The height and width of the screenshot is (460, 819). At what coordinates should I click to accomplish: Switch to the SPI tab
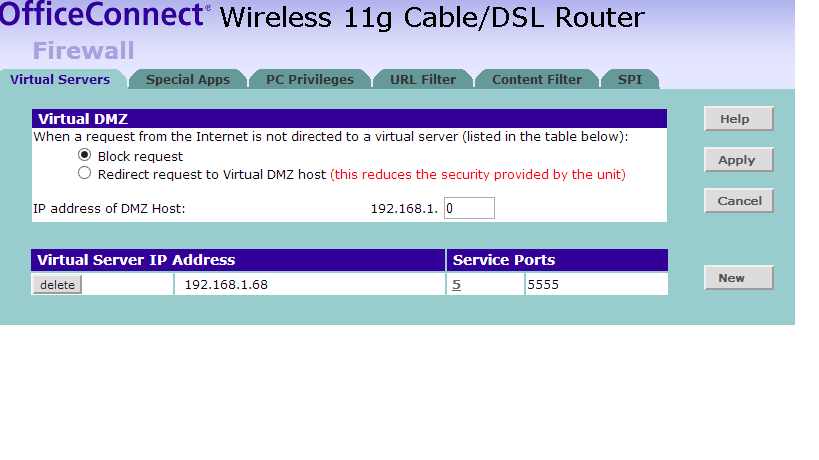630,79
